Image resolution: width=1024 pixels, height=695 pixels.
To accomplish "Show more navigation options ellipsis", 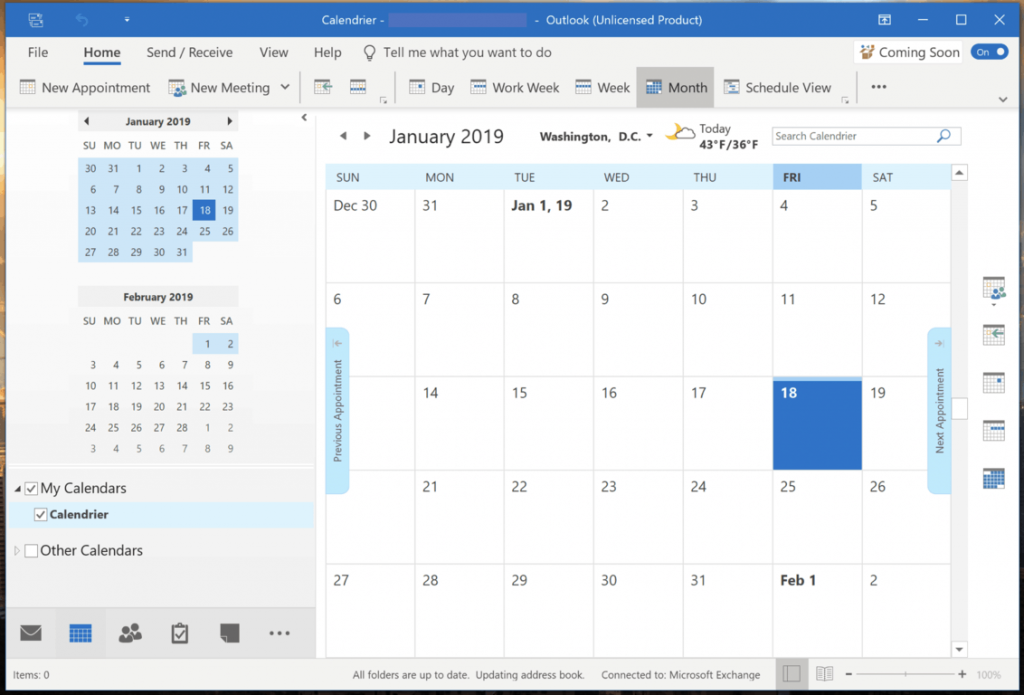I will 279,633.
